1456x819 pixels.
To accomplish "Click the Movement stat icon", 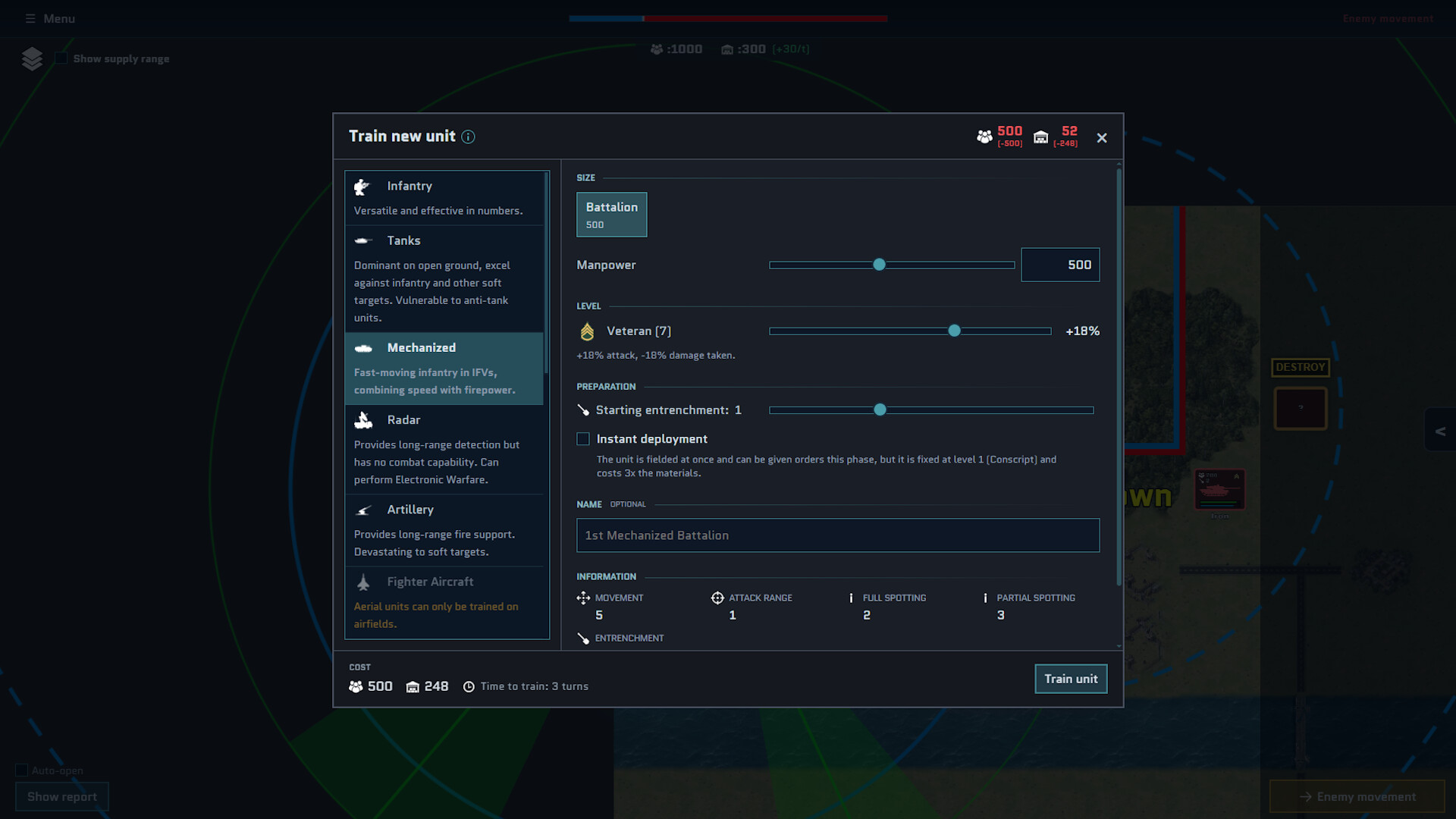I will [x=583, y=598].
